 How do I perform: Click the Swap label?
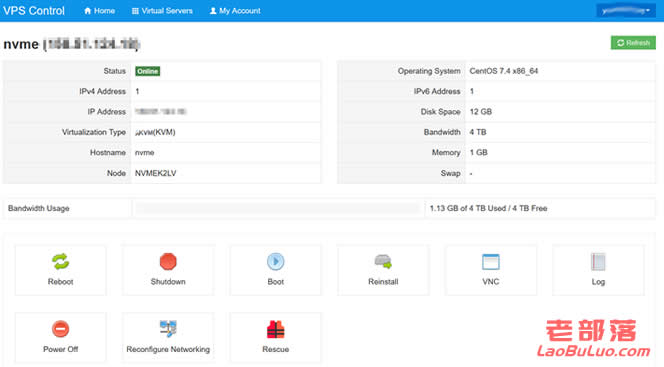[450, 173]
